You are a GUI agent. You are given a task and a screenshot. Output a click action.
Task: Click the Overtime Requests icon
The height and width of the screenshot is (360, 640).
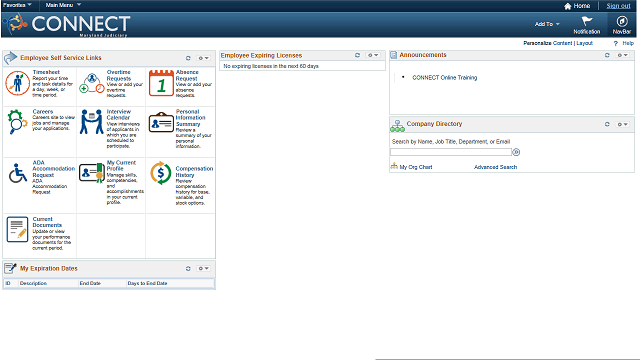point(92,83)
